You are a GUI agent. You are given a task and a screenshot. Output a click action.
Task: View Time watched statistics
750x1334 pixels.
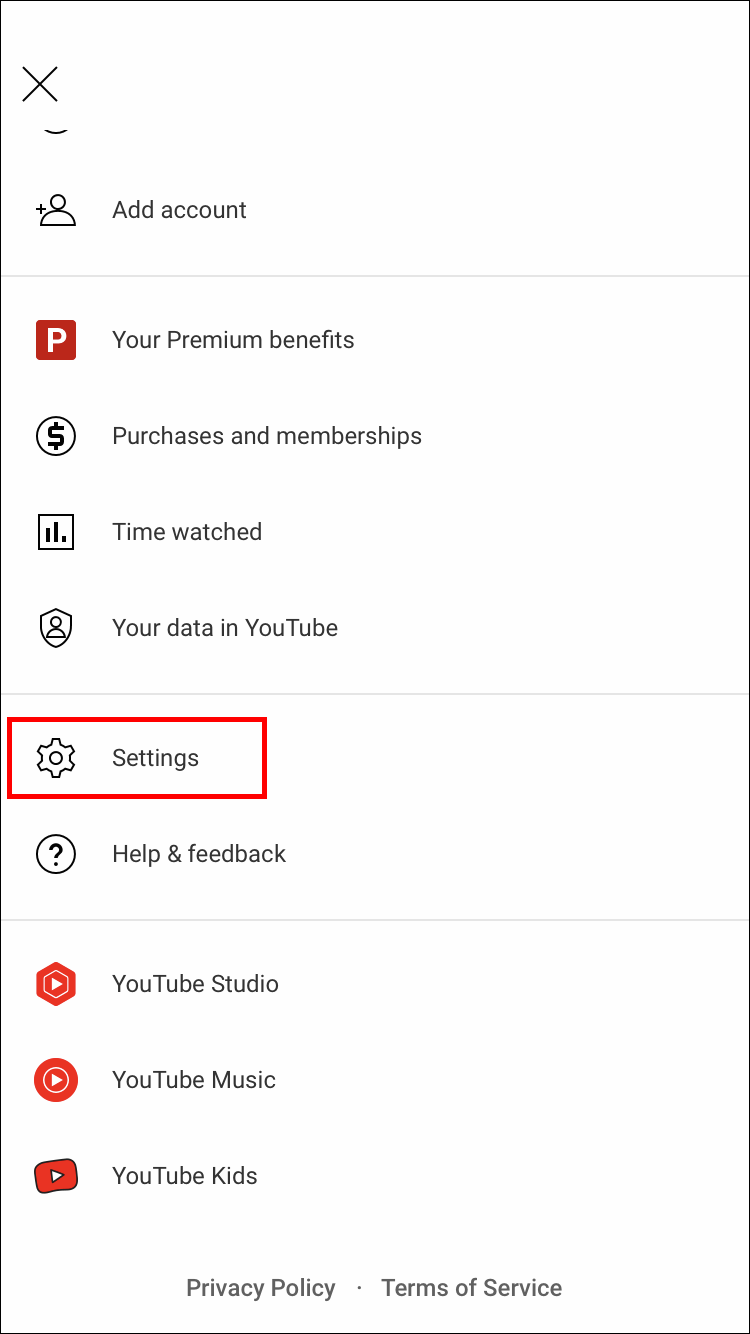pyautogui.click(x=187, y=532)
